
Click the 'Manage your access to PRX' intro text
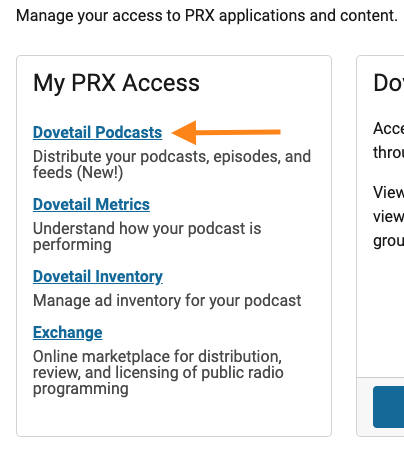point(207,16)
